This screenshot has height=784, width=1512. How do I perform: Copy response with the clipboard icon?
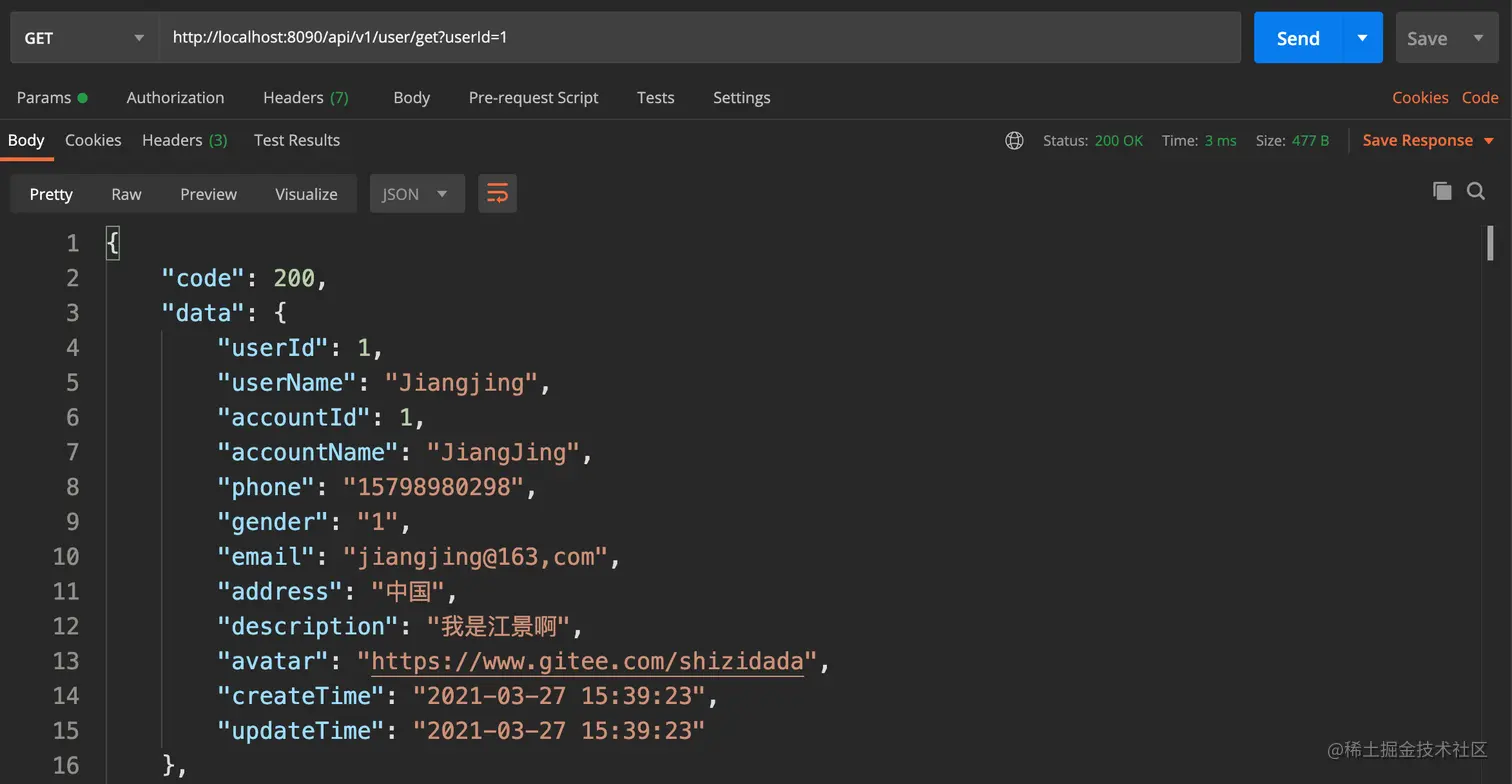pos(1442,190)
